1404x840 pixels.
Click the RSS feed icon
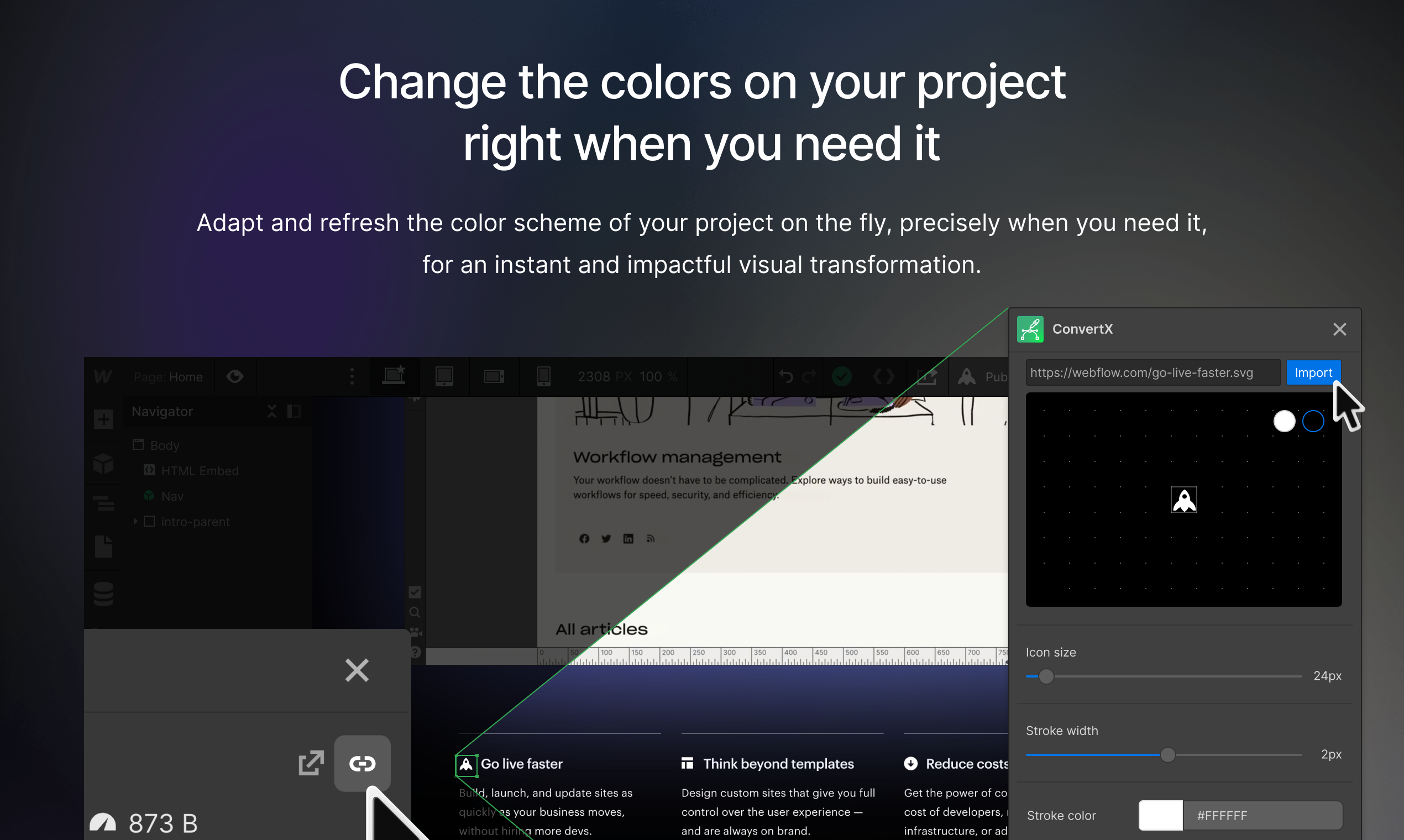651,539
